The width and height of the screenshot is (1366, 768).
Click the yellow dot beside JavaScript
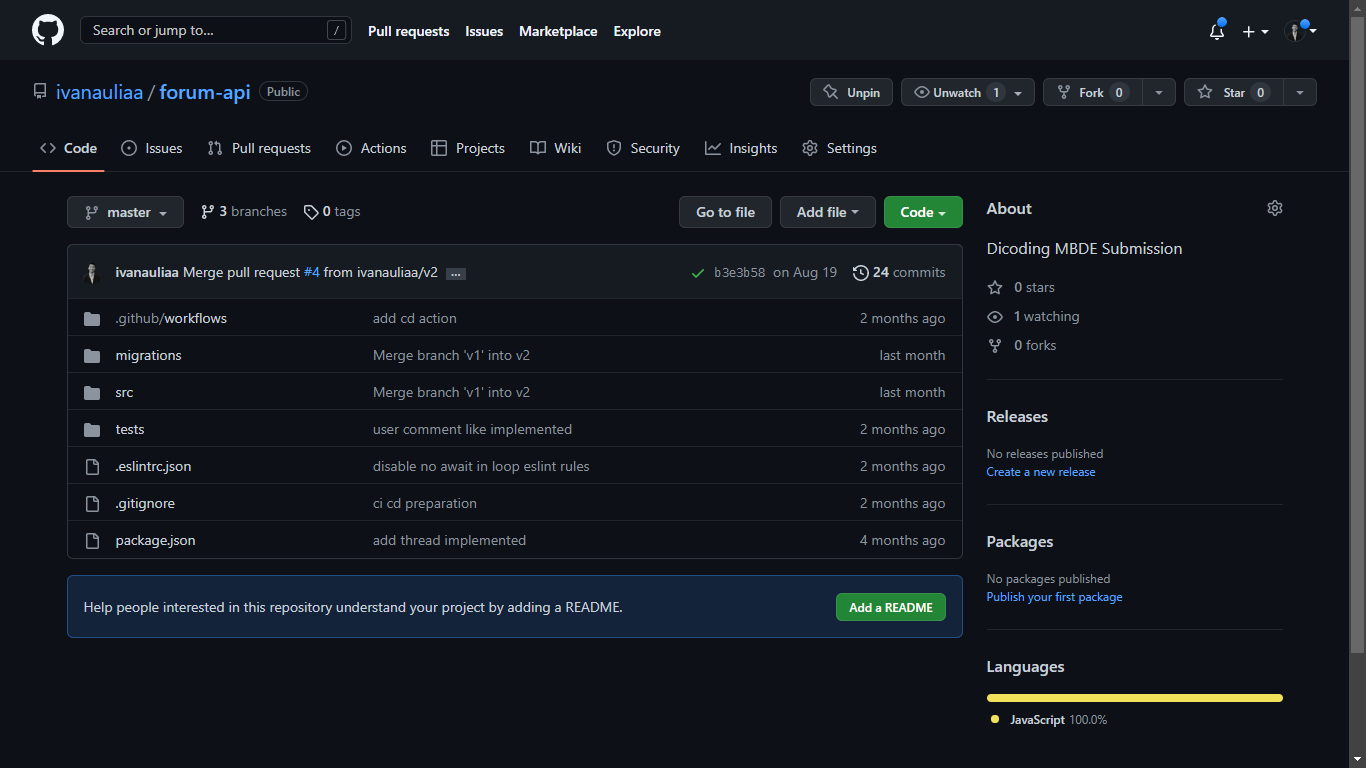[x=995, y=719]
